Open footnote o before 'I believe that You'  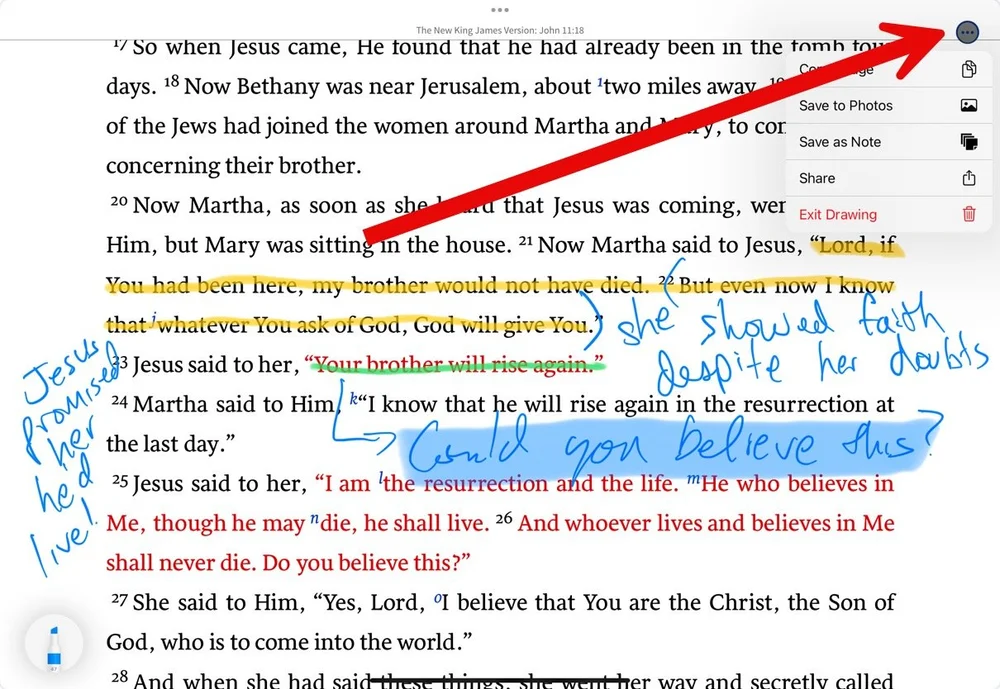(437, 598)
